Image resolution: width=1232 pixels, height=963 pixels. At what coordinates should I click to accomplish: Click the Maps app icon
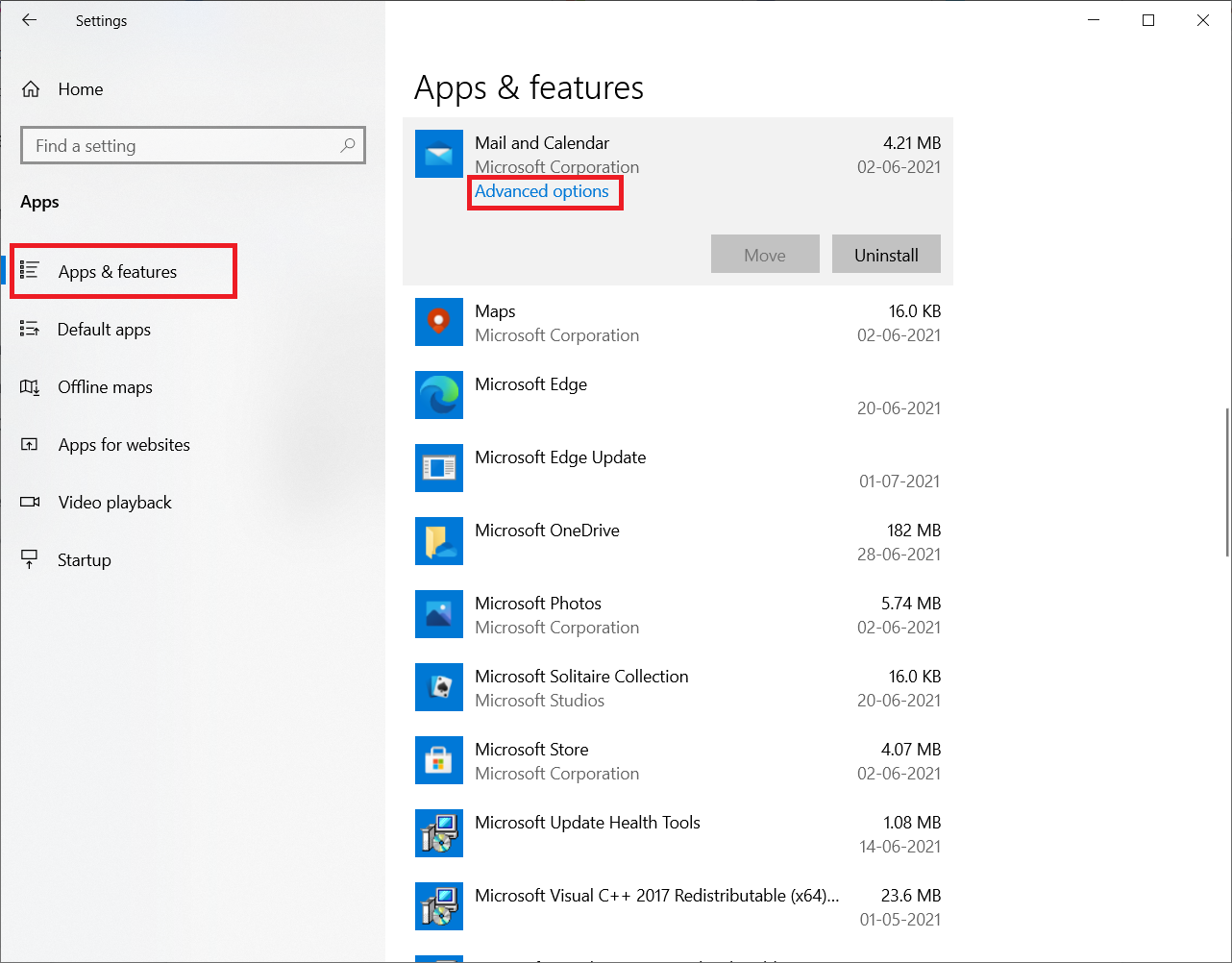coord(439,322)
